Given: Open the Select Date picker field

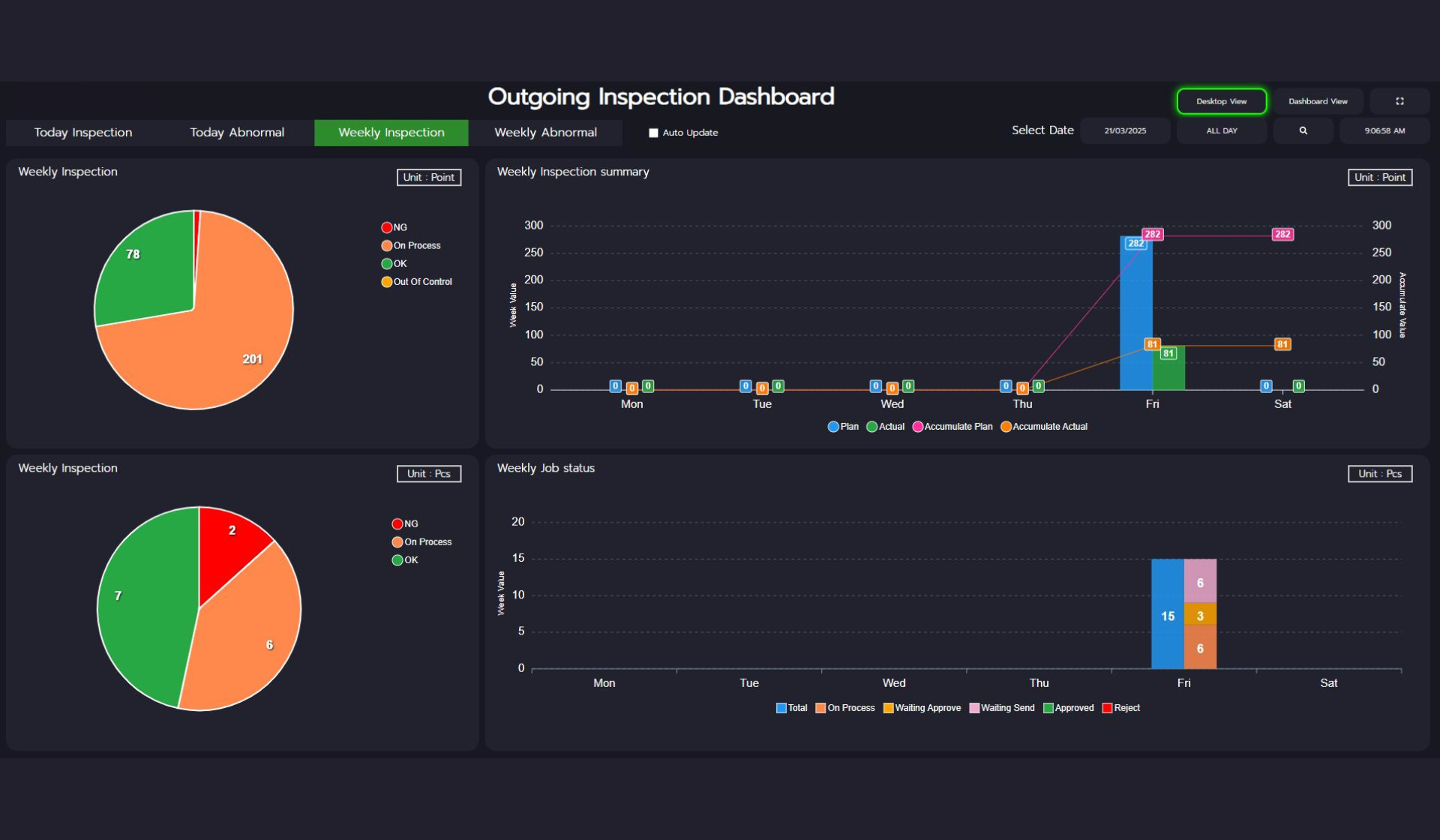Looking at the screenshot, I should pyautogui.click(x=1125, y=130).
